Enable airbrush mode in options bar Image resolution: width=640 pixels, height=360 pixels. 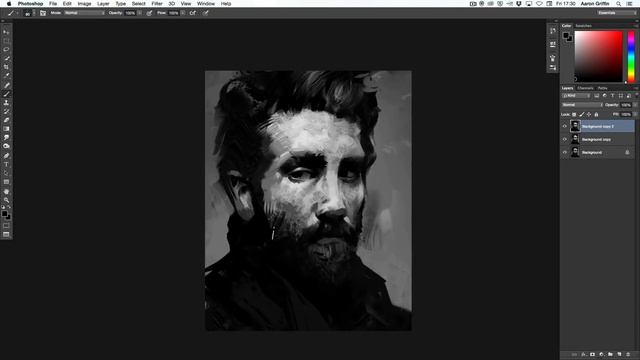pyautogui.click(x=193, y=13)
